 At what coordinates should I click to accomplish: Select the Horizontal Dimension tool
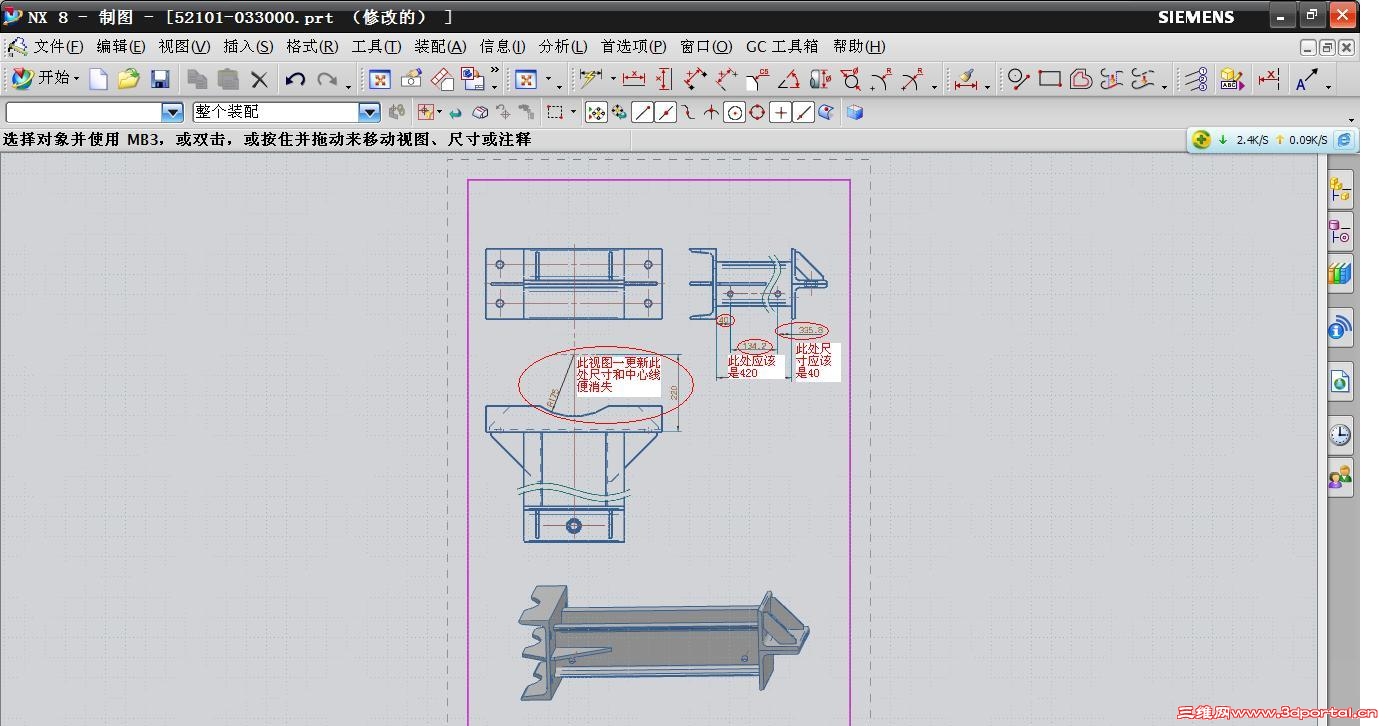pyautogui.click(x=634, y=79)
